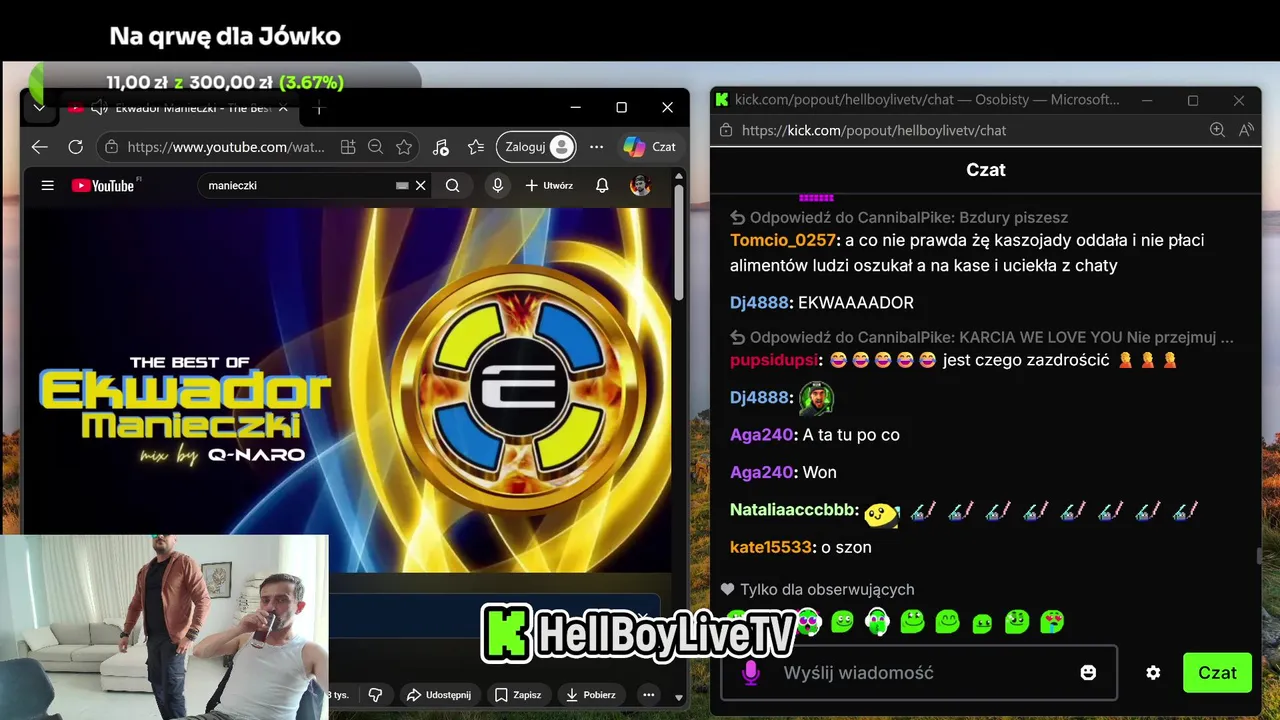Run the YouTube search magnifier button
This screenshot has height=720, width=1280.
[453, 185]
